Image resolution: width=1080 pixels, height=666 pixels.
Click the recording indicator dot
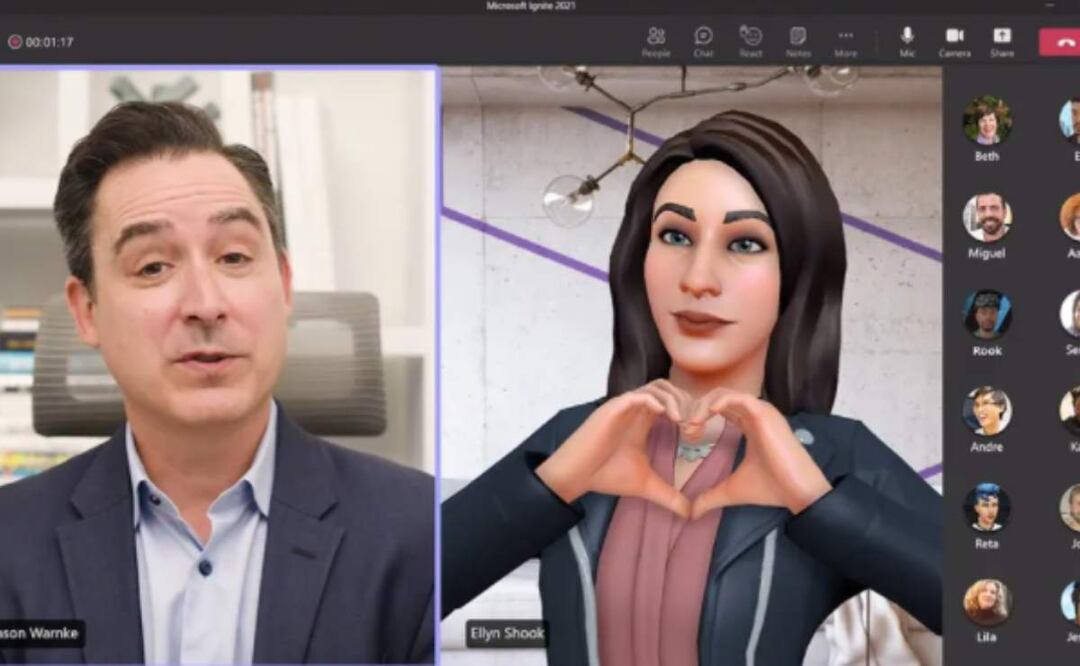coord(14,42)
